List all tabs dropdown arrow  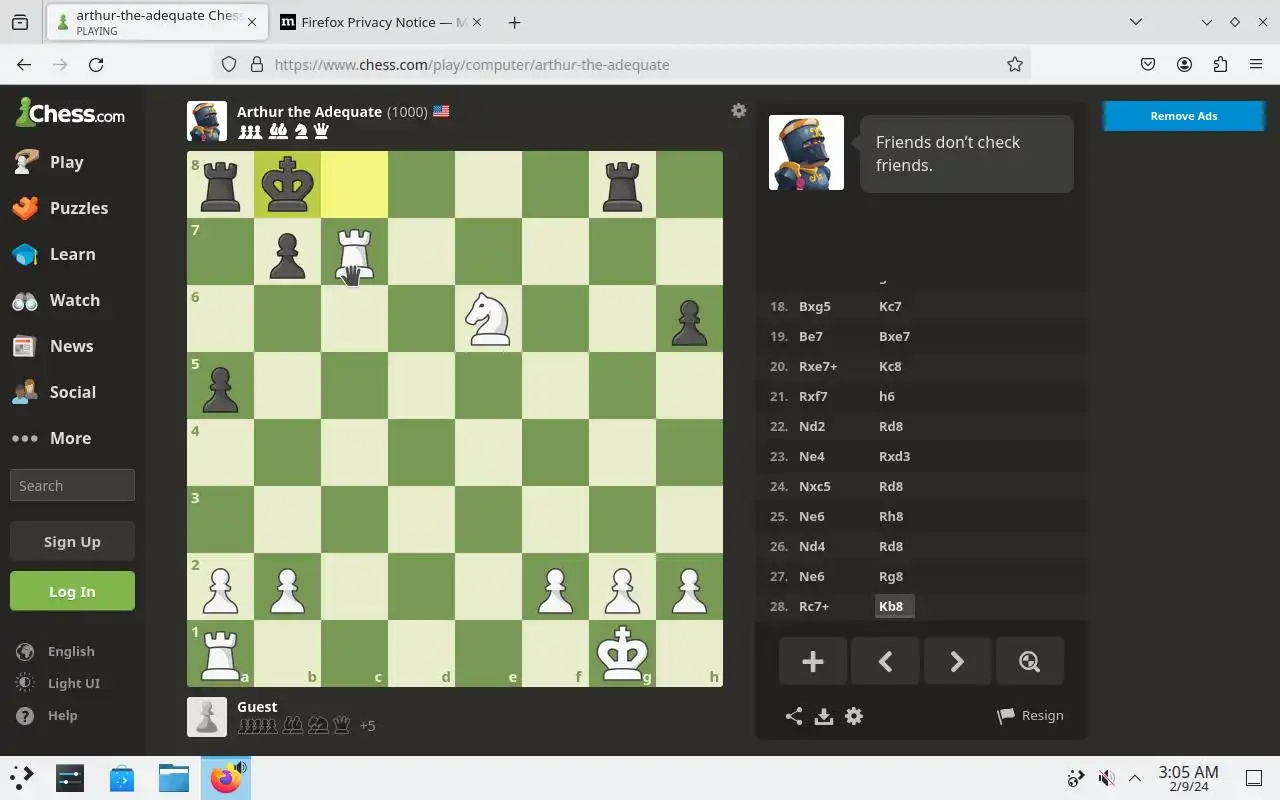(1136, 22)
